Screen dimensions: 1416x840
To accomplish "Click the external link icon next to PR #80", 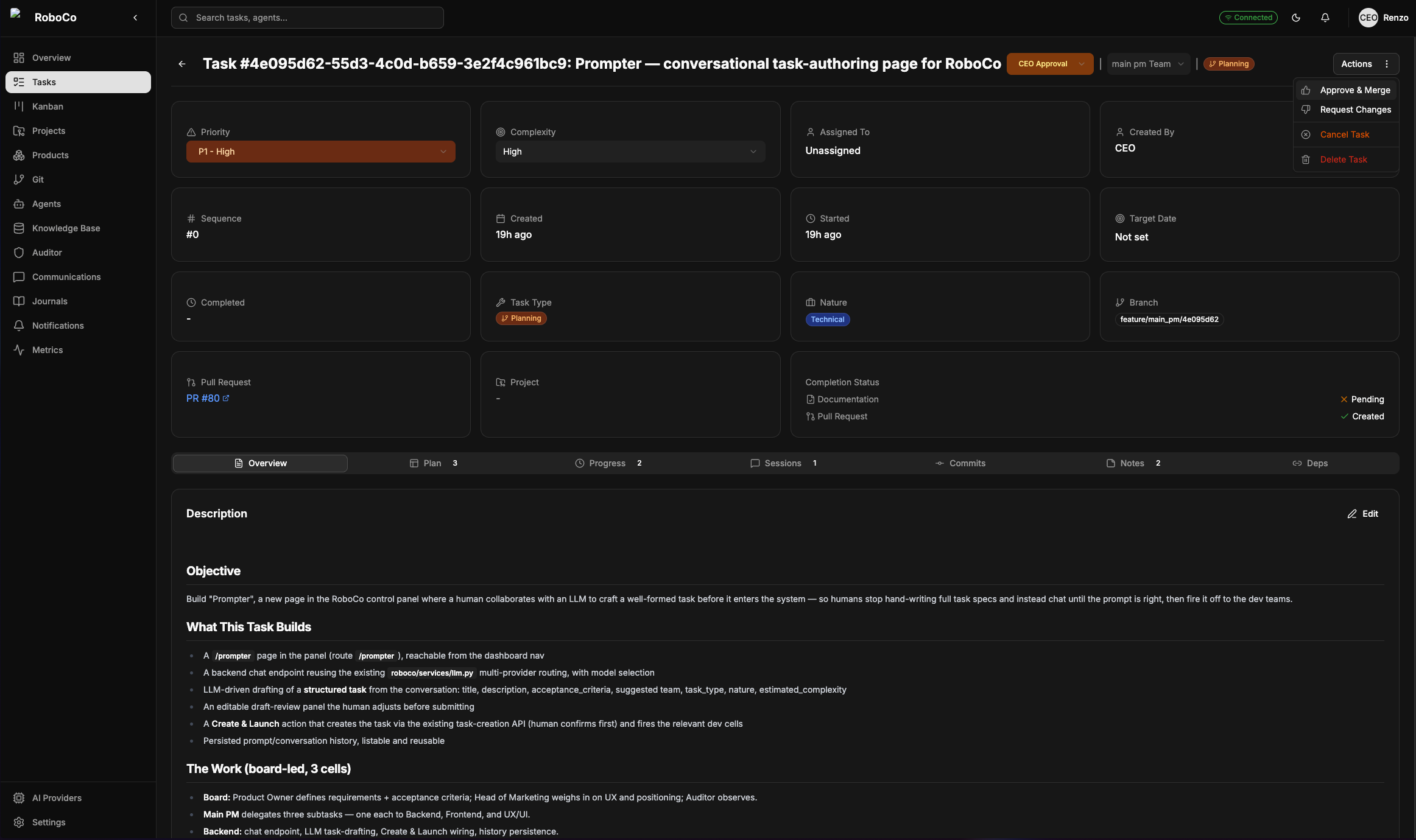I will [226, 398].
